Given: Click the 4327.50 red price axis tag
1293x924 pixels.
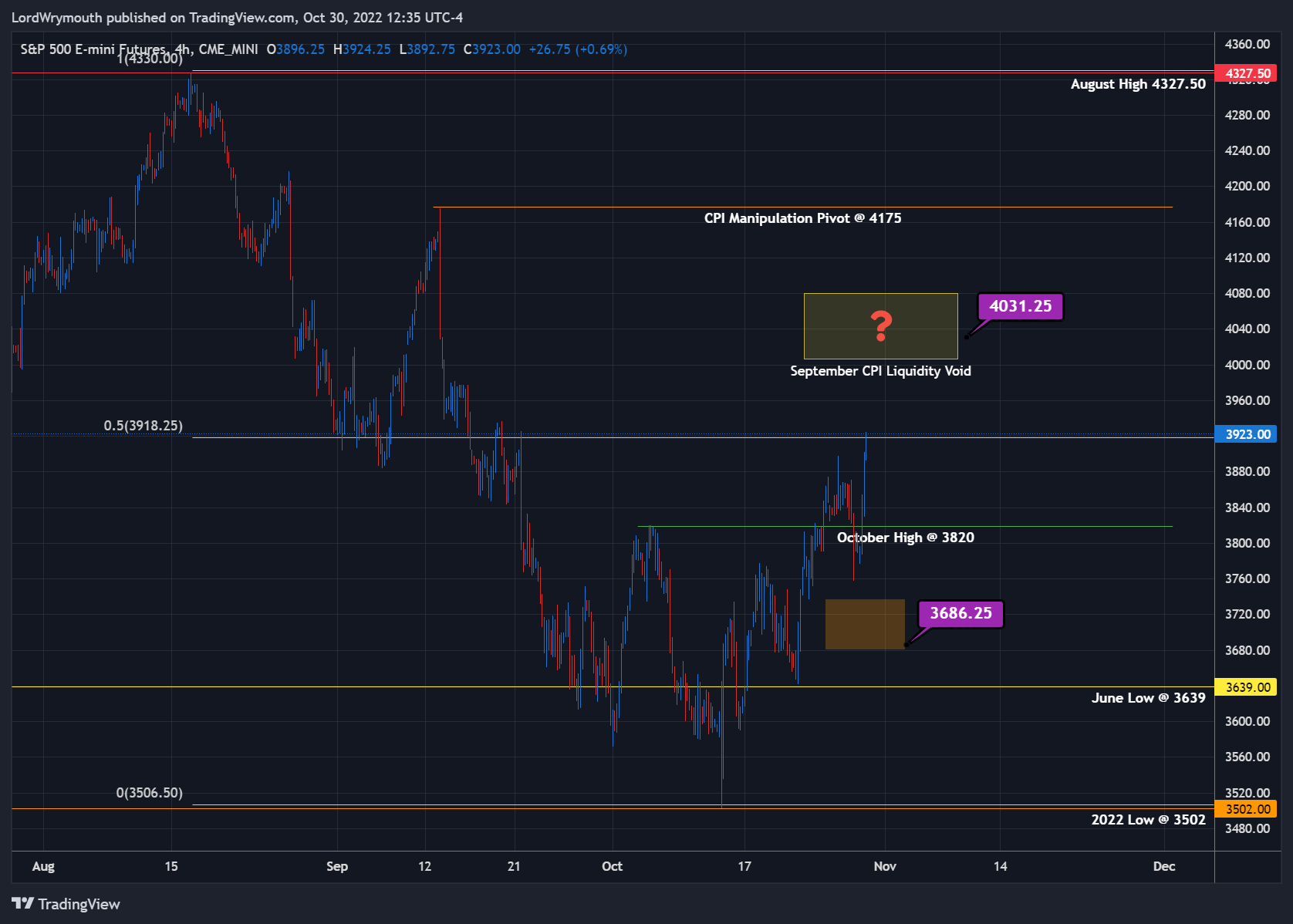Looking at the screenshot, I should 1246,73.
